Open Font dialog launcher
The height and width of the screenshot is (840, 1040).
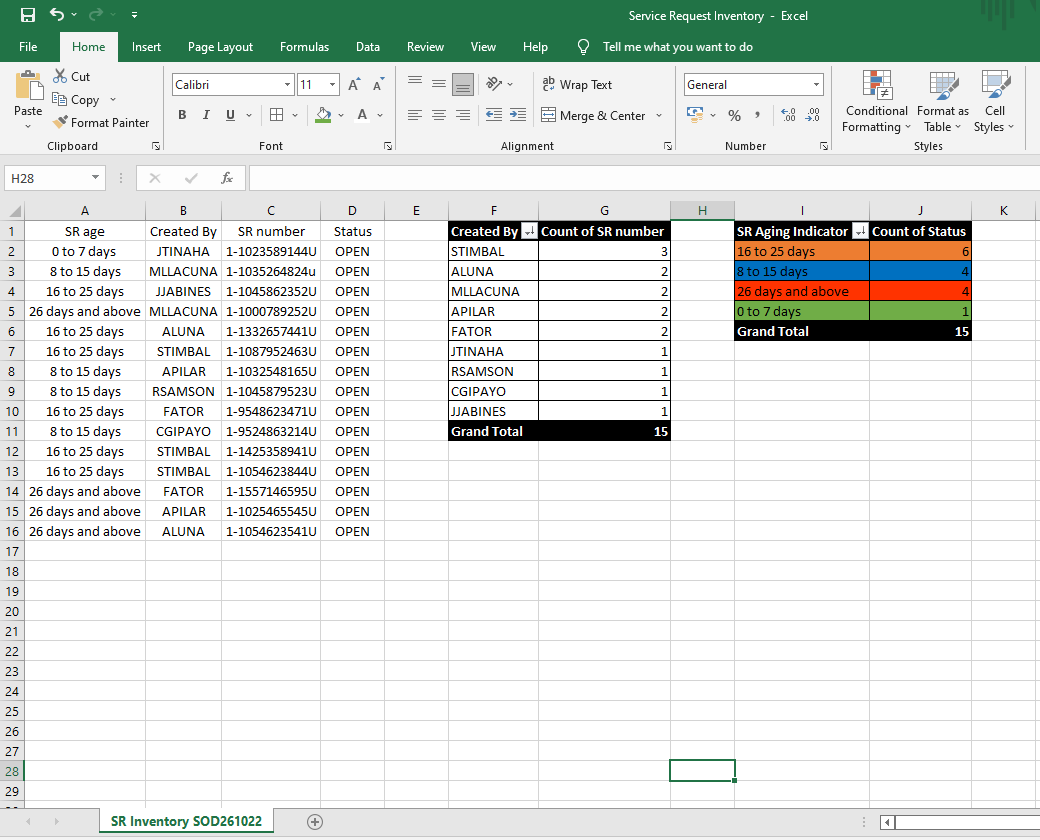click(x=387, y=146)
